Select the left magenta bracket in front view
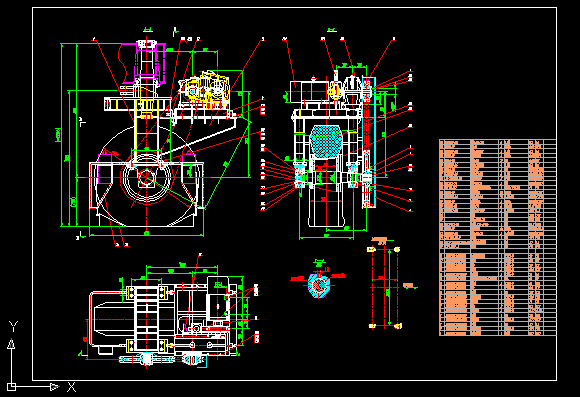This screenshot has width=580, height=397. pos(104,169)
